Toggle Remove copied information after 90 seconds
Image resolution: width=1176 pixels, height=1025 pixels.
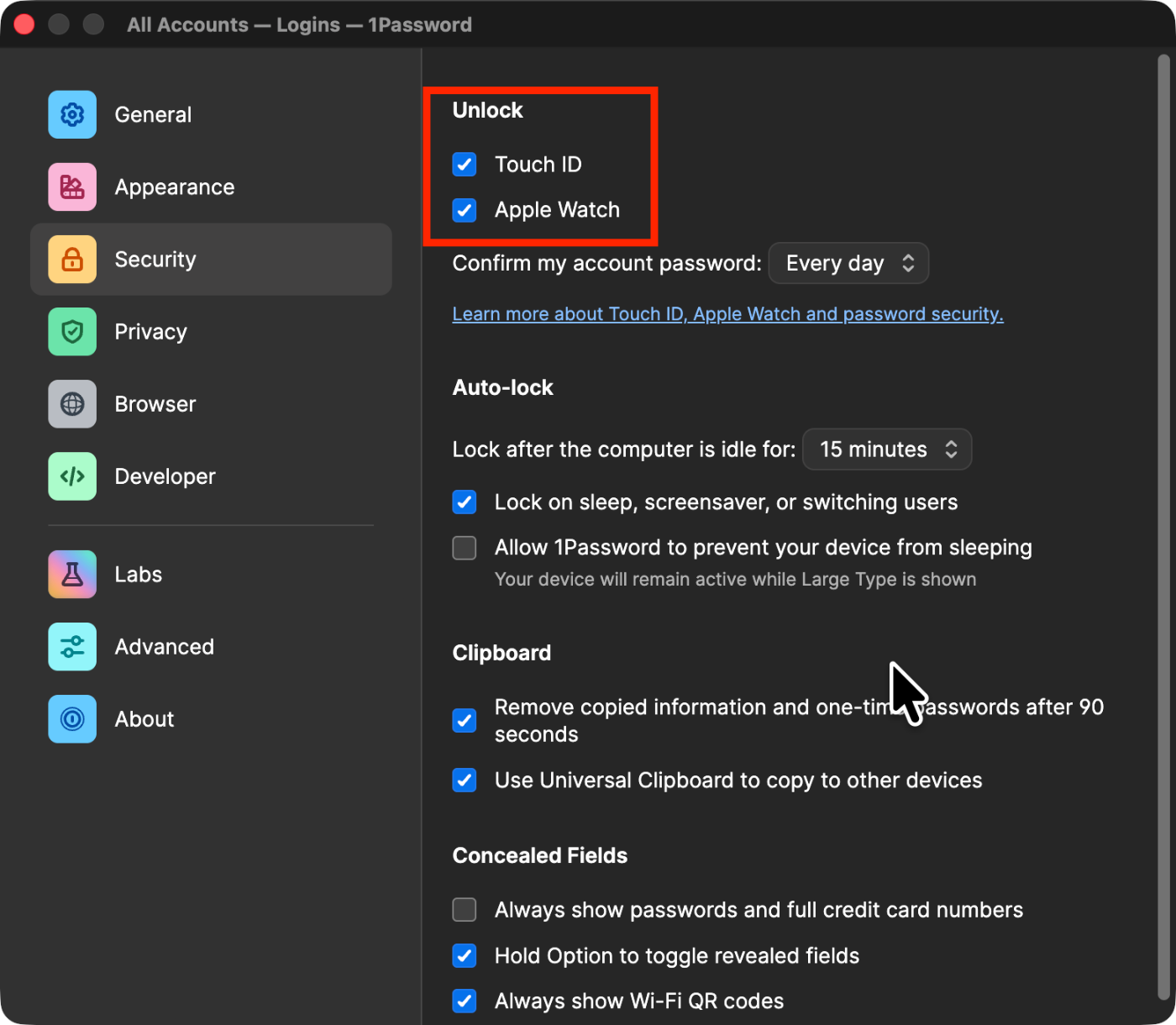465,720
